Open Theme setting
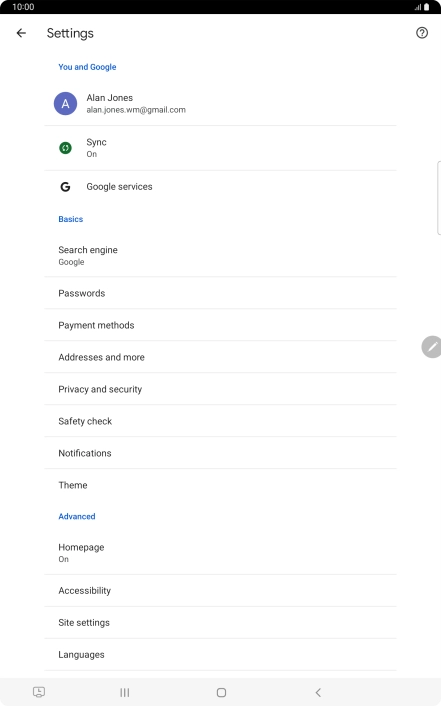Screen dimensions: 441x706 [x=221, y=485]
